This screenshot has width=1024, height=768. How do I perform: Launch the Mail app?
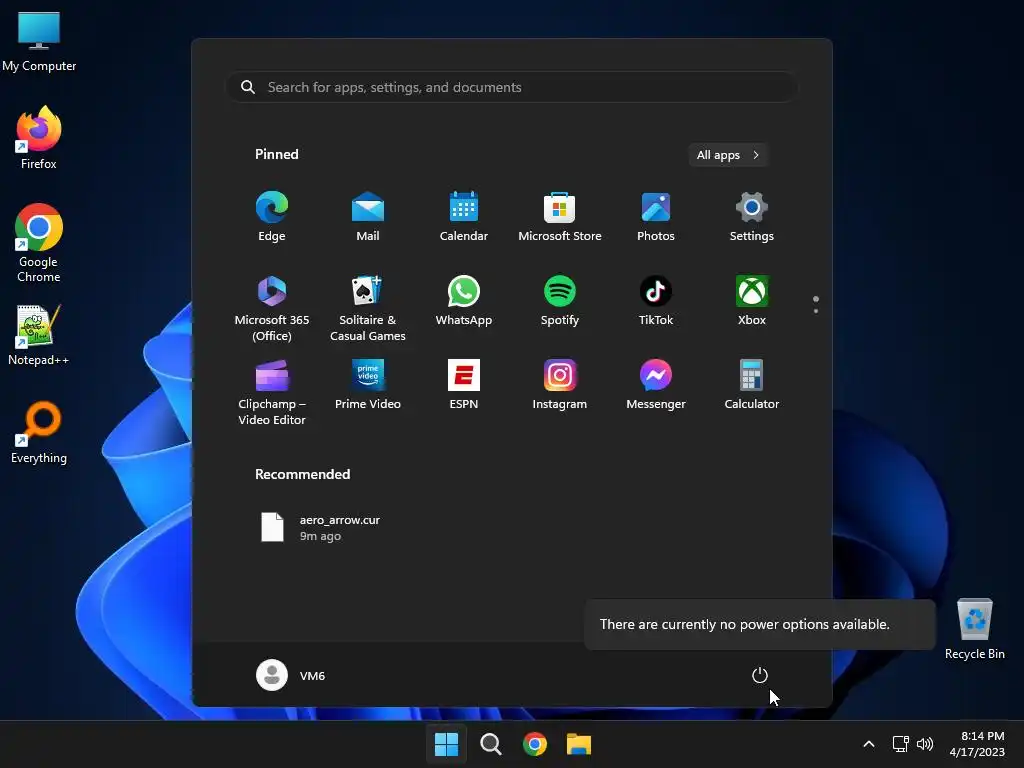point(368,217)
